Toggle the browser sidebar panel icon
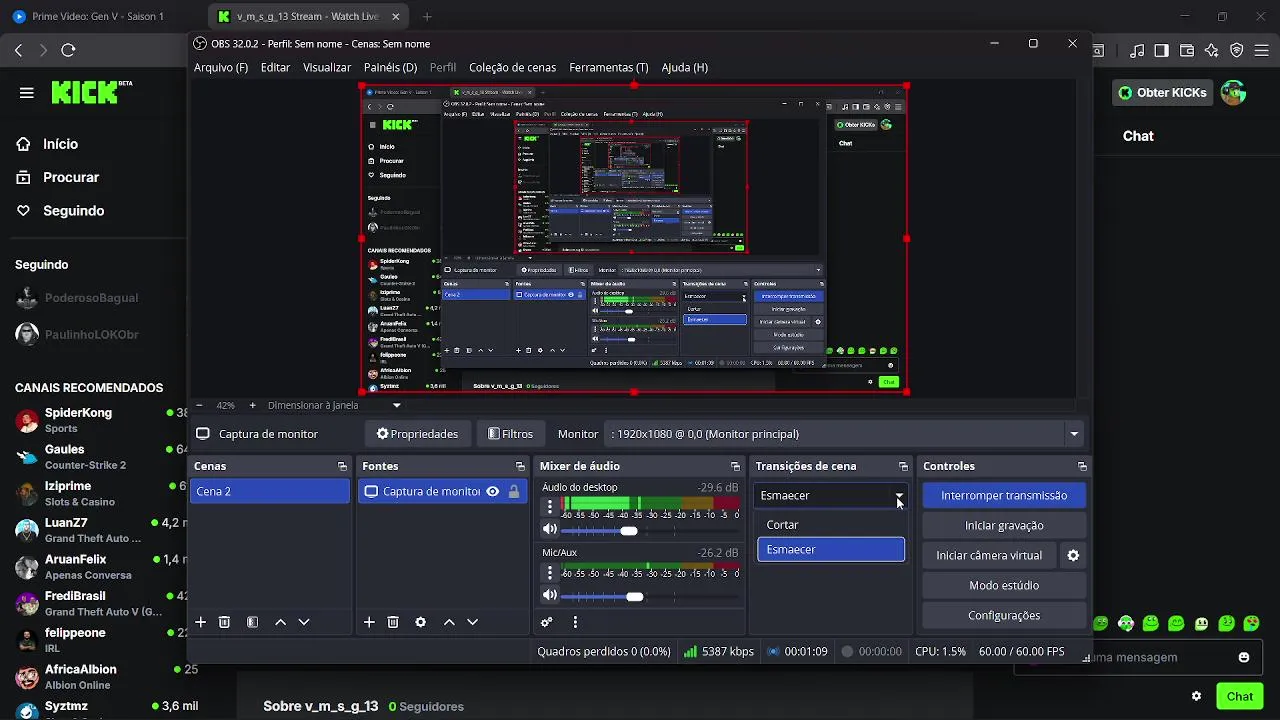 coord(1161,50)
